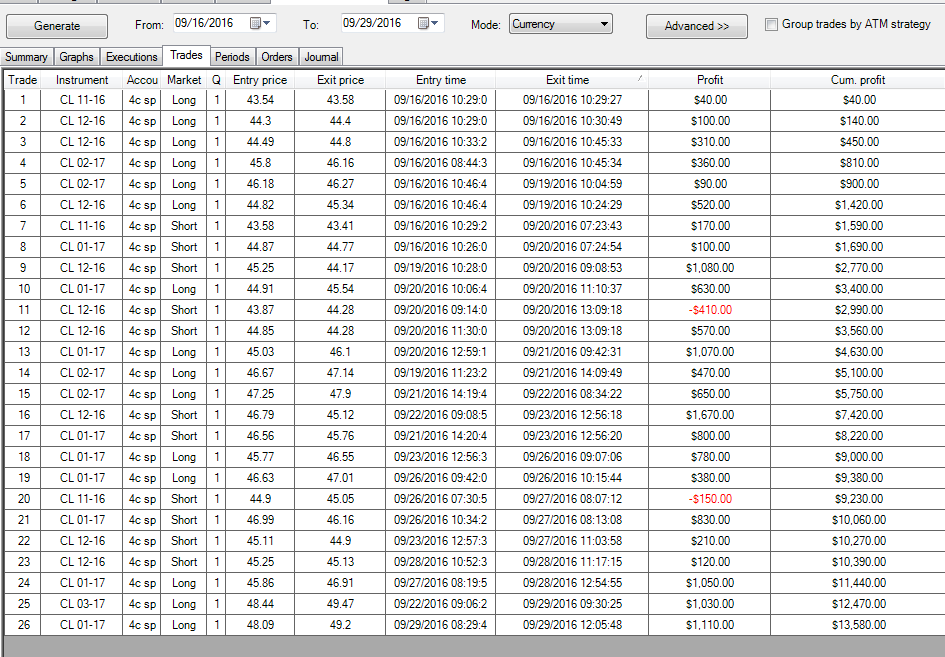
Task: Select the -$150.00 loss cell
Action: point(709,498)
